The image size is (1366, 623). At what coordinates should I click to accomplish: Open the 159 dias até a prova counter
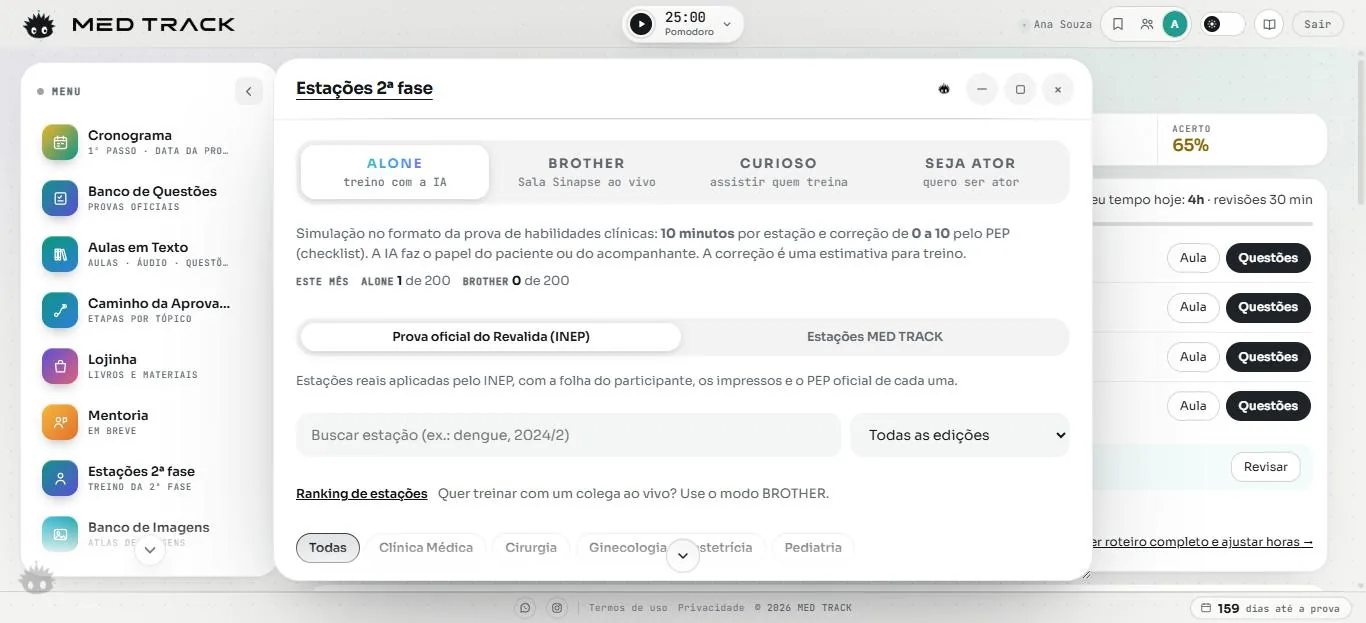1270,608
